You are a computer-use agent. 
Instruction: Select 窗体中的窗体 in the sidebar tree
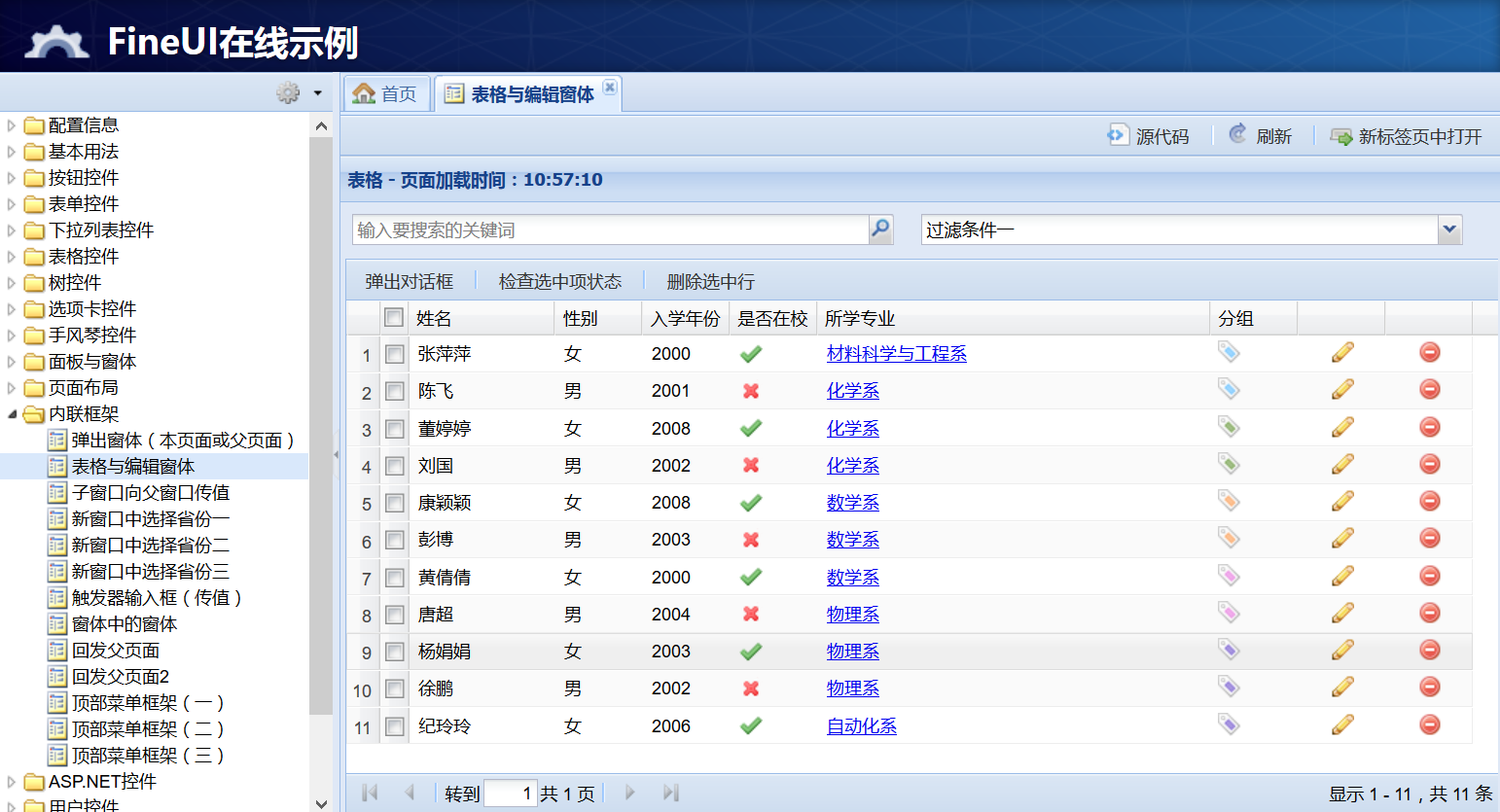(x=124, y=624)
